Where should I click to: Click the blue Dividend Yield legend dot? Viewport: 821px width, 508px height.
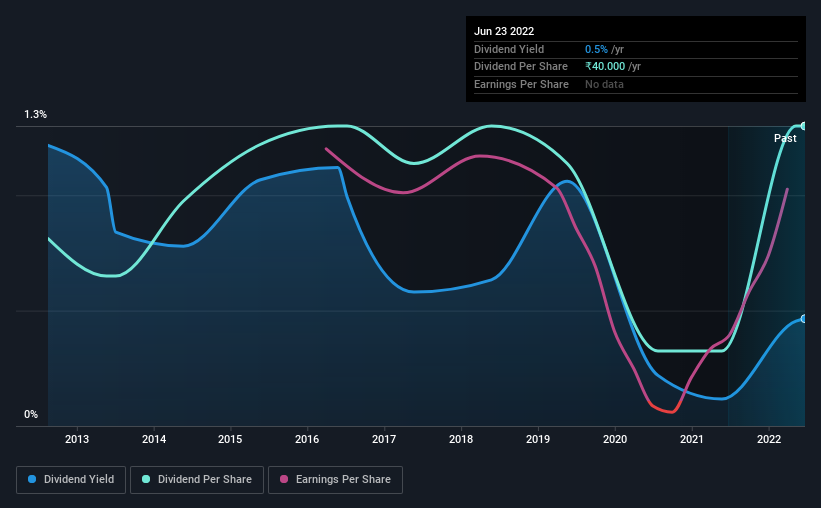pos(32,479)
